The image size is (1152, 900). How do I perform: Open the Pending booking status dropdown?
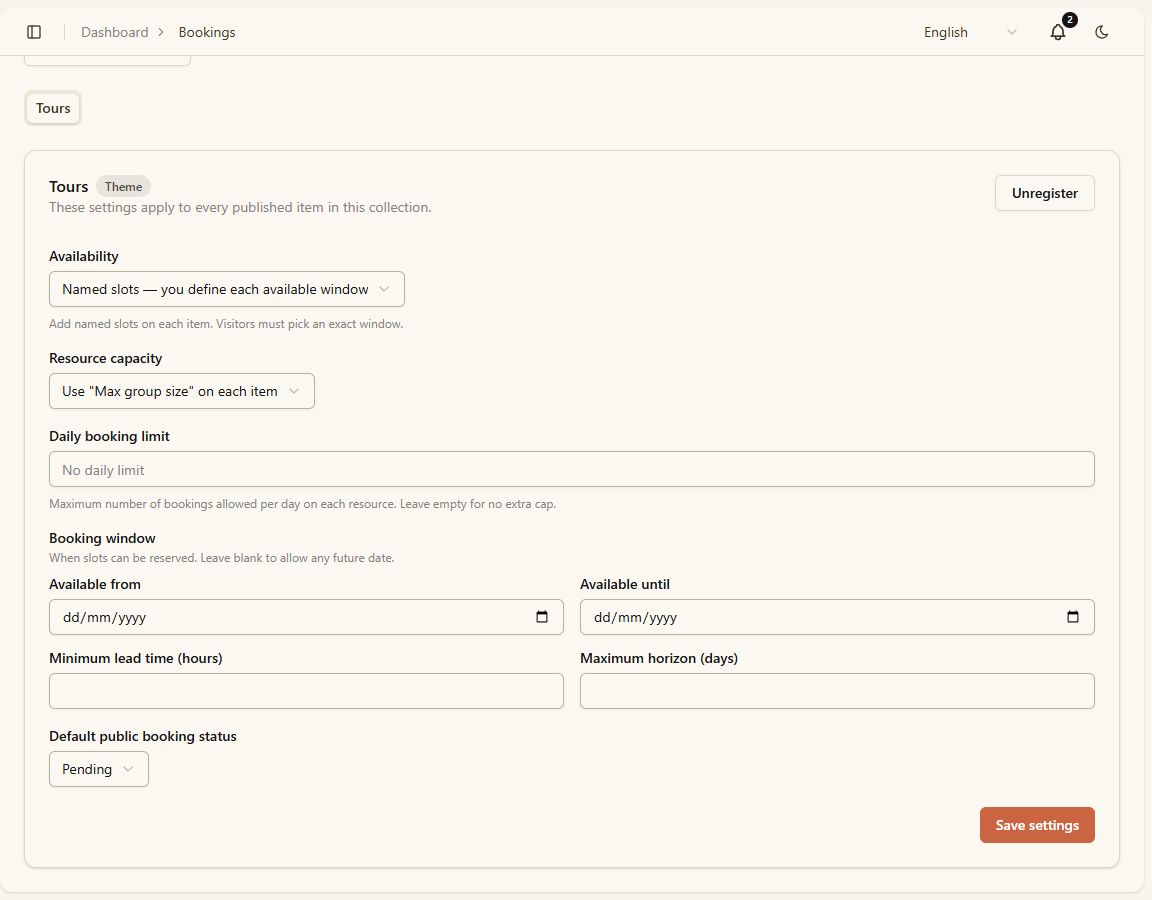[x=98, y=769]
